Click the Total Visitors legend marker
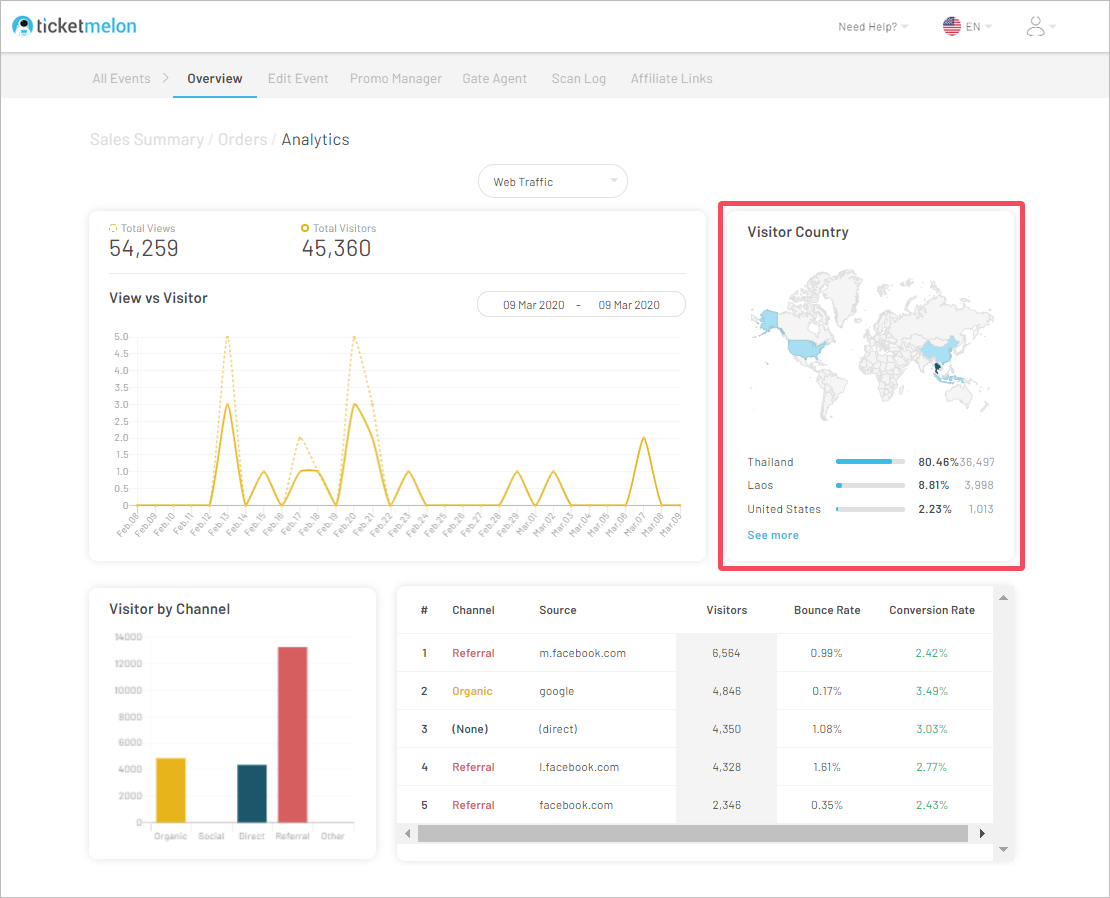 (x=304, y=228)
